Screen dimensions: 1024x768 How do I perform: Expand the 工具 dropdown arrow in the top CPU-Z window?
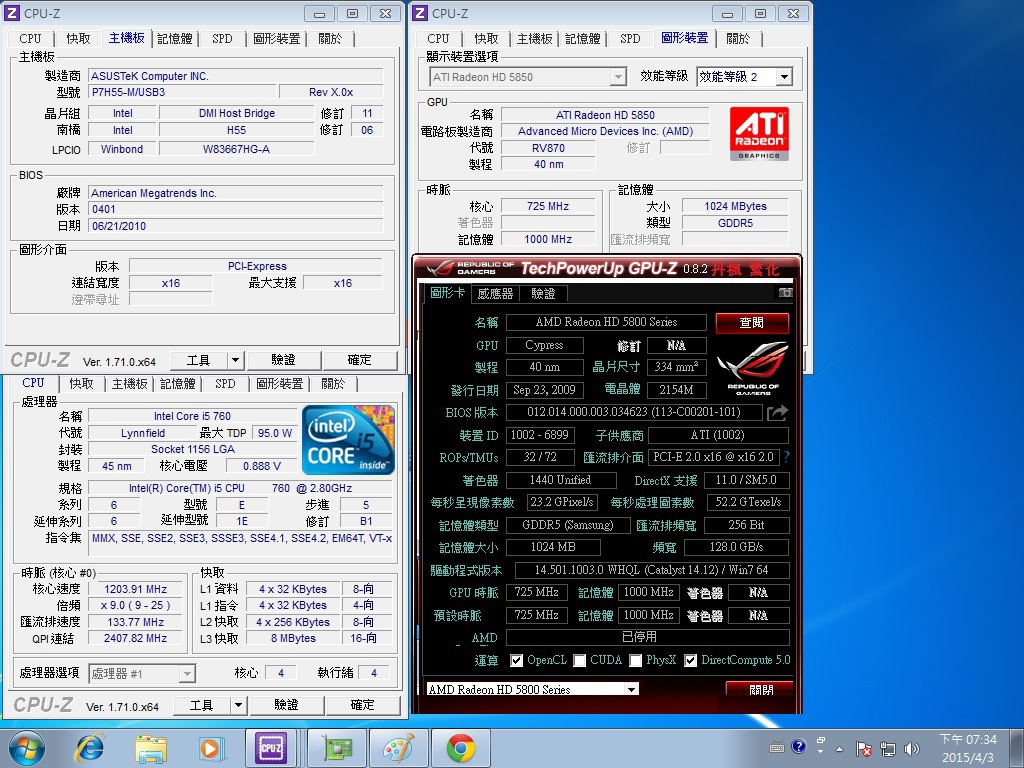point(236,360)
